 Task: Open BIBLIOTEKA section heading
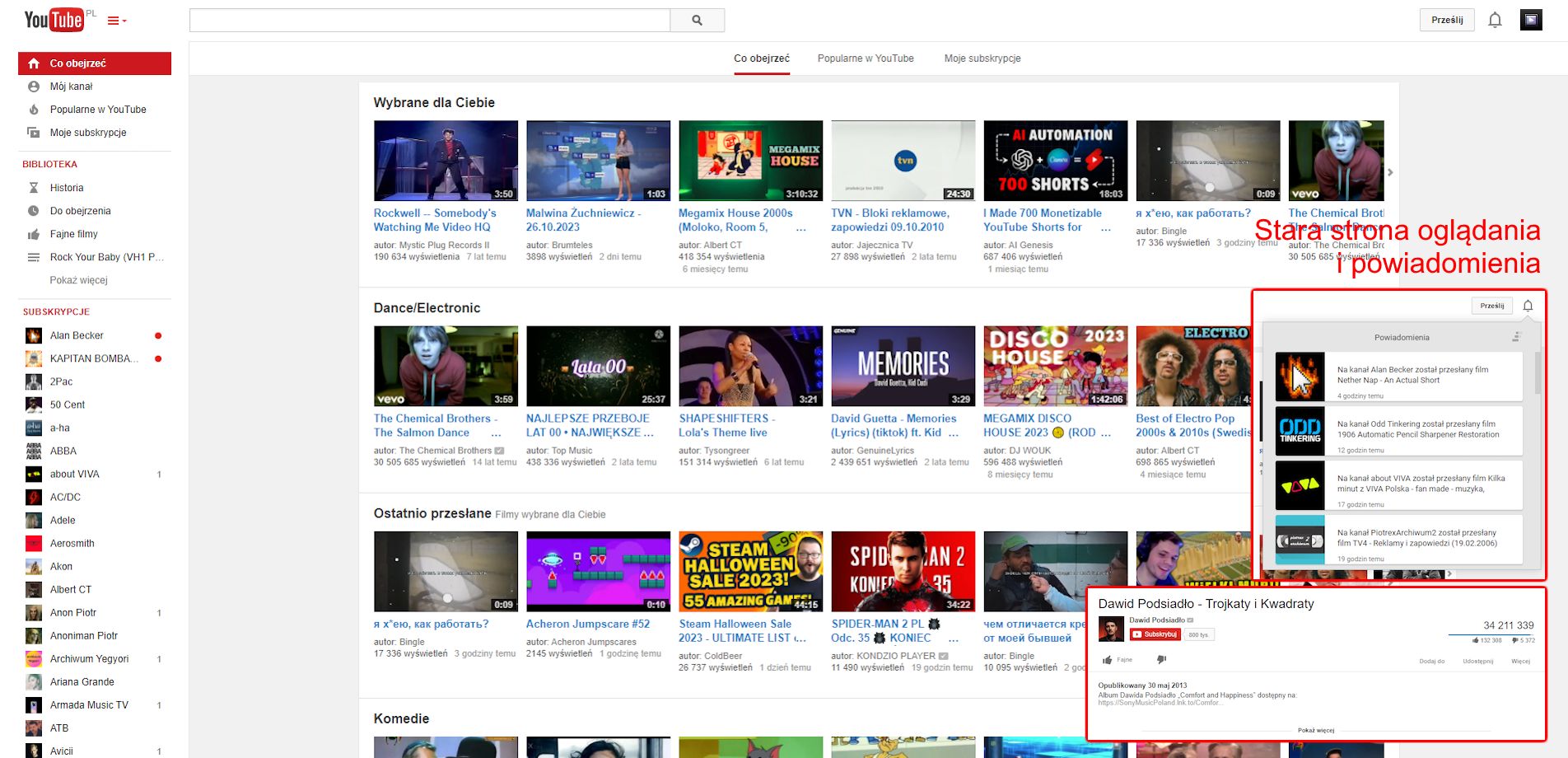49,164
